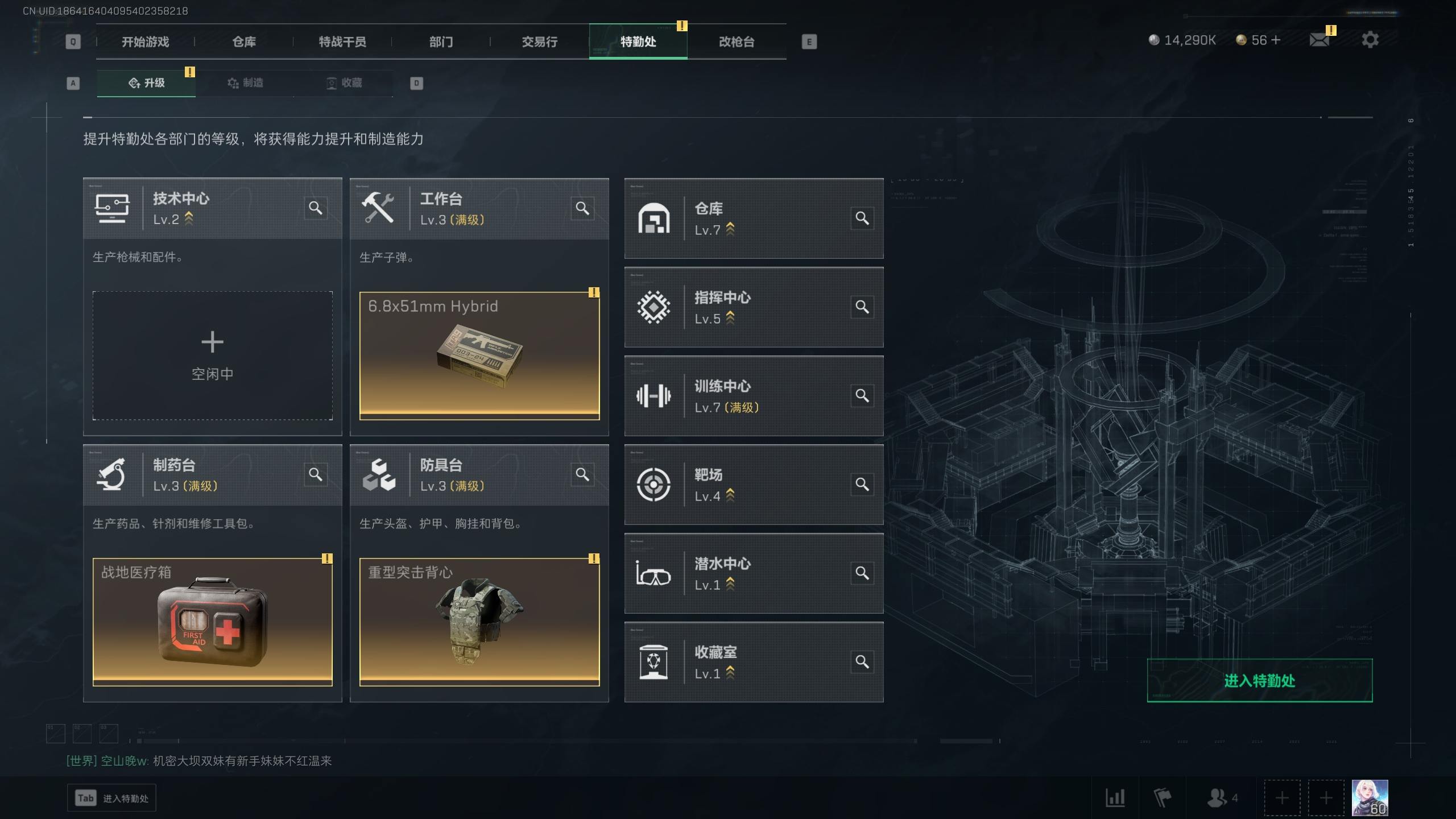Viewport: 1456px width, 819px height.
Task: Click the Tab 进入特勤处 shortcut button
Action: [111, 799]
